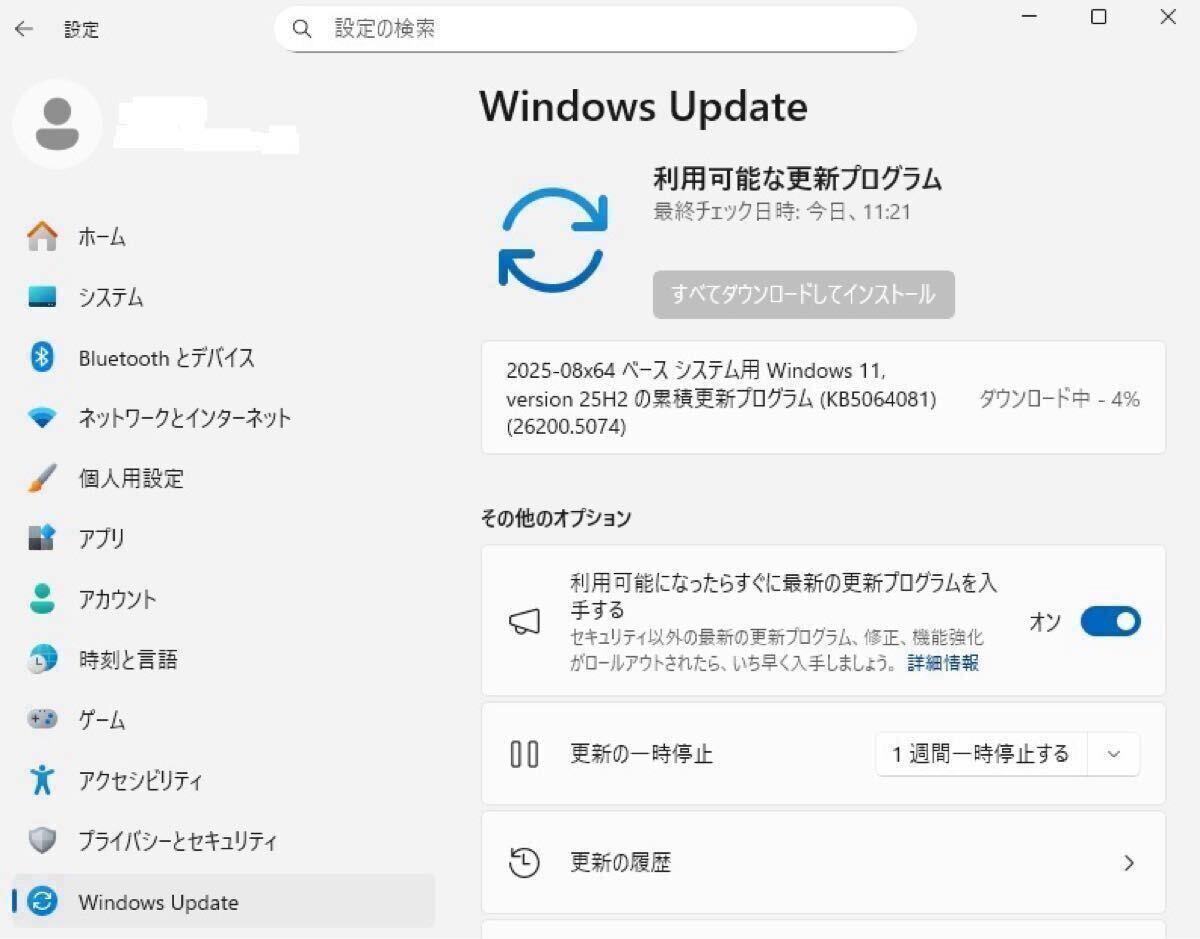Maximize the Settings window
The width and height of the screenshot is (1200, 939).
(x=1098, y=17)
